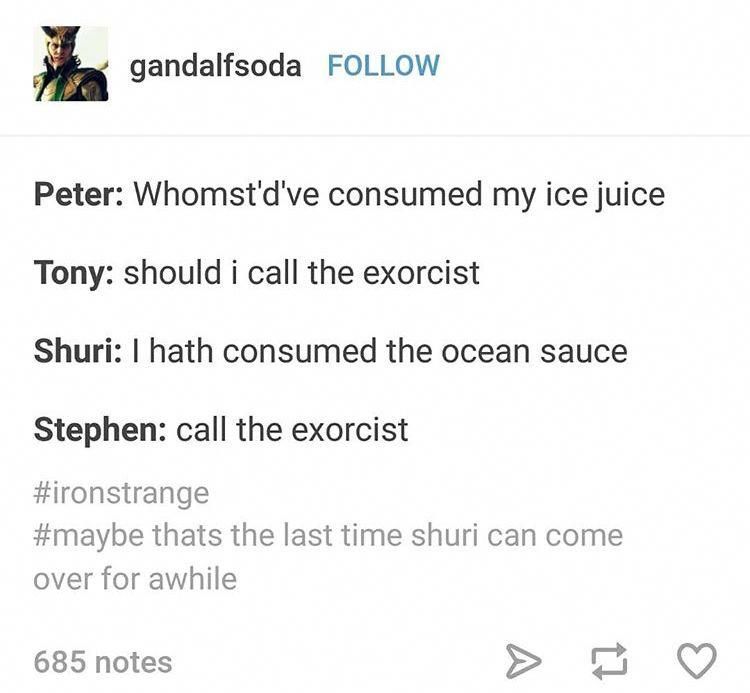Viewport: 750px width, 693px height.
Task: Click the text should i call the exorcist
Action: (x=302, y=273)
